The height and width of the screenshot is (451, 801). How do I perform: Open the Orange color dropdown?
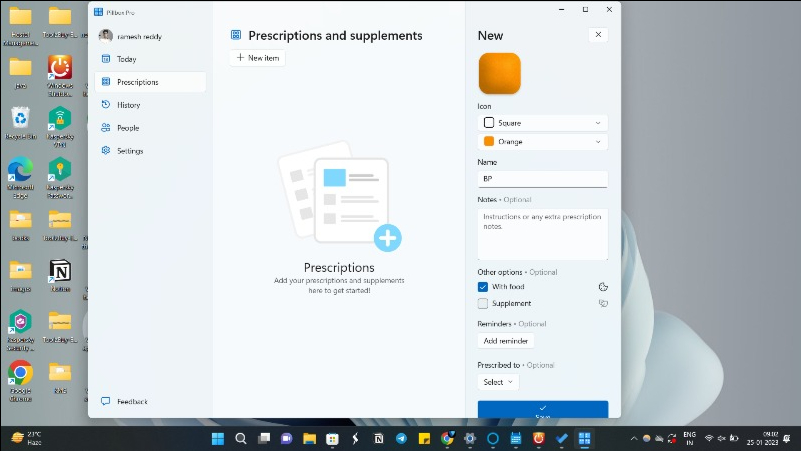point(542,142)
